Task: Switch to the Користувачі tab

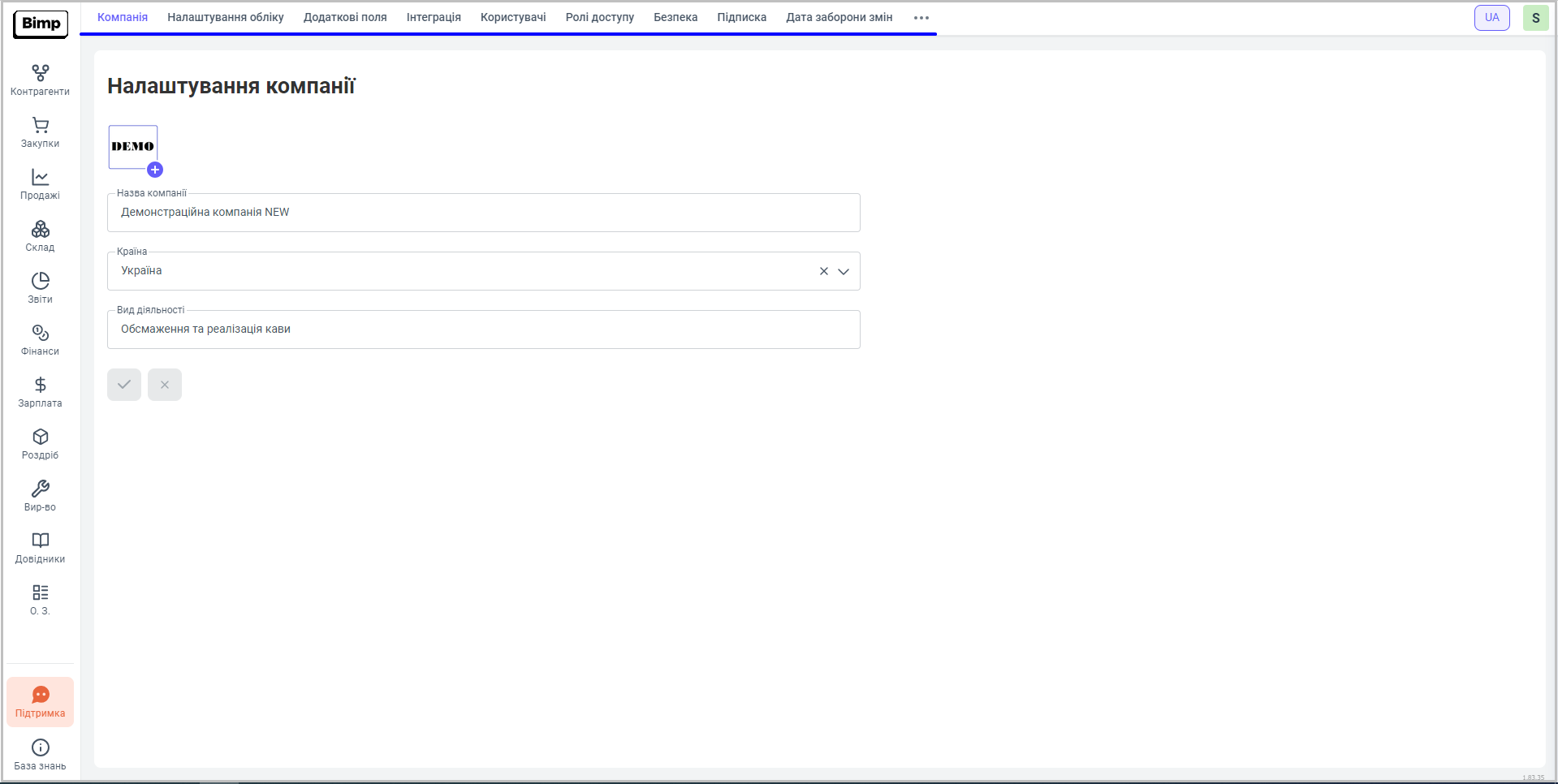Action: pyautogui.click(x=513, y=18)
